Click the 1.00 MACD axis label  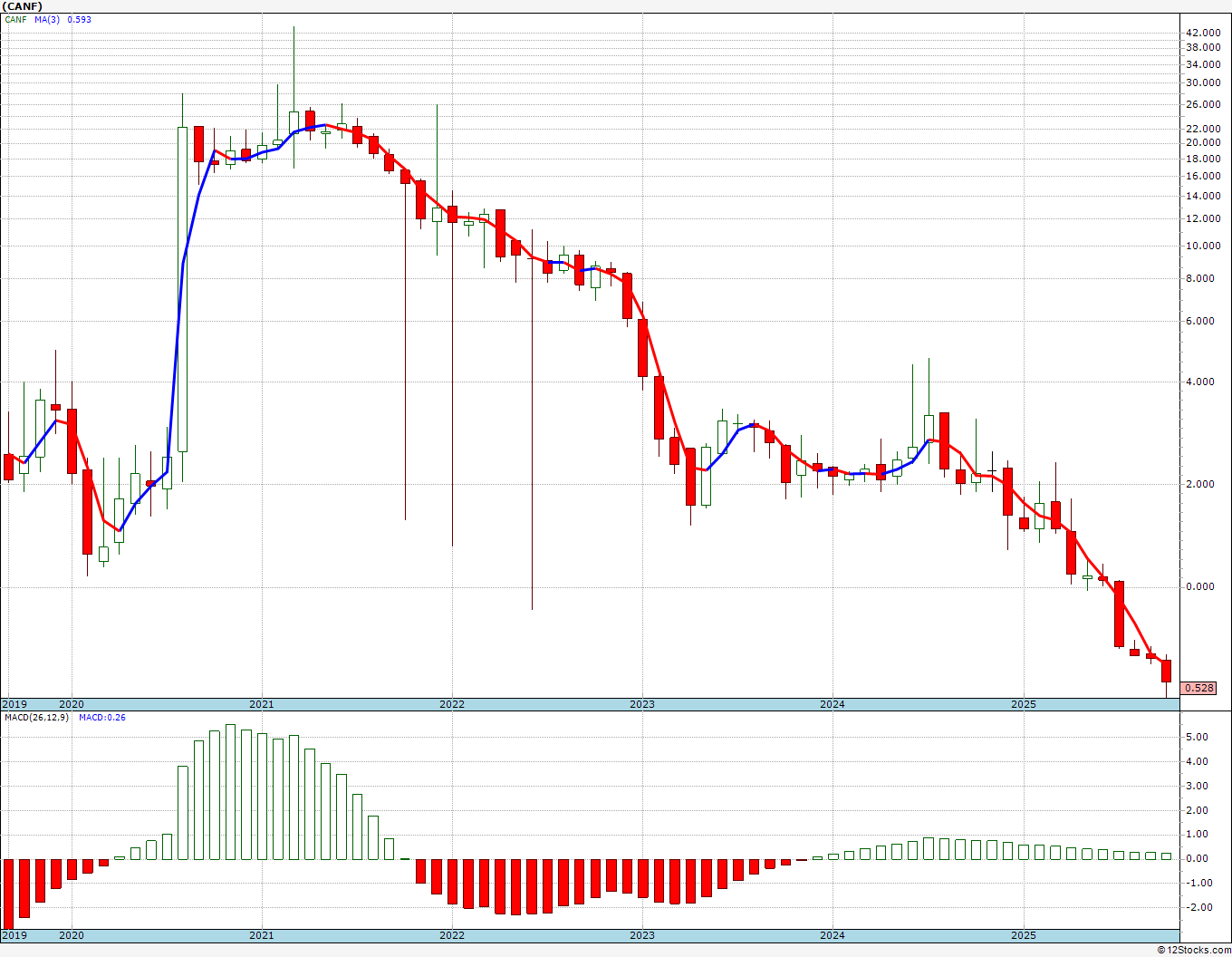[x=1198, y=834]
